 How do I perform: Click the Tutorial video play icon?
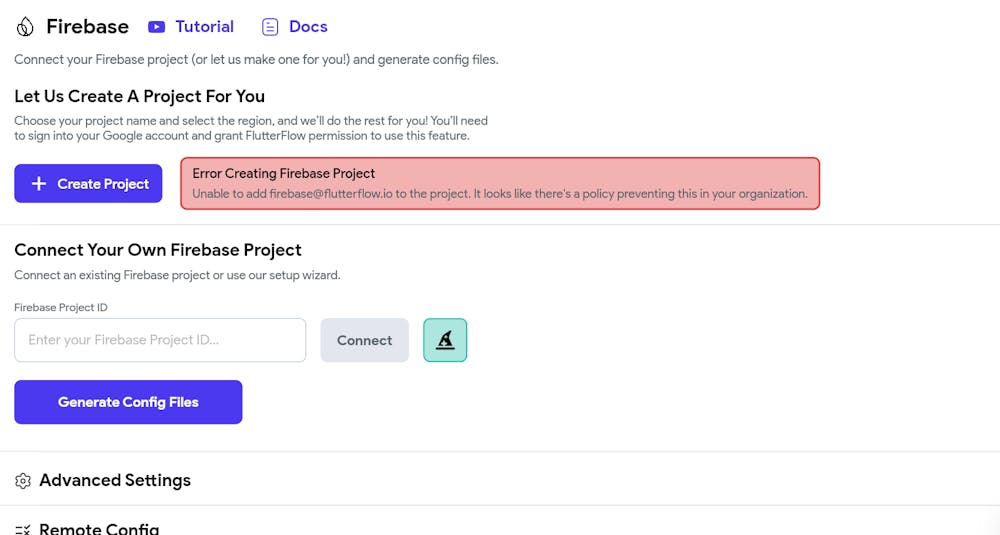pos(156,27)
